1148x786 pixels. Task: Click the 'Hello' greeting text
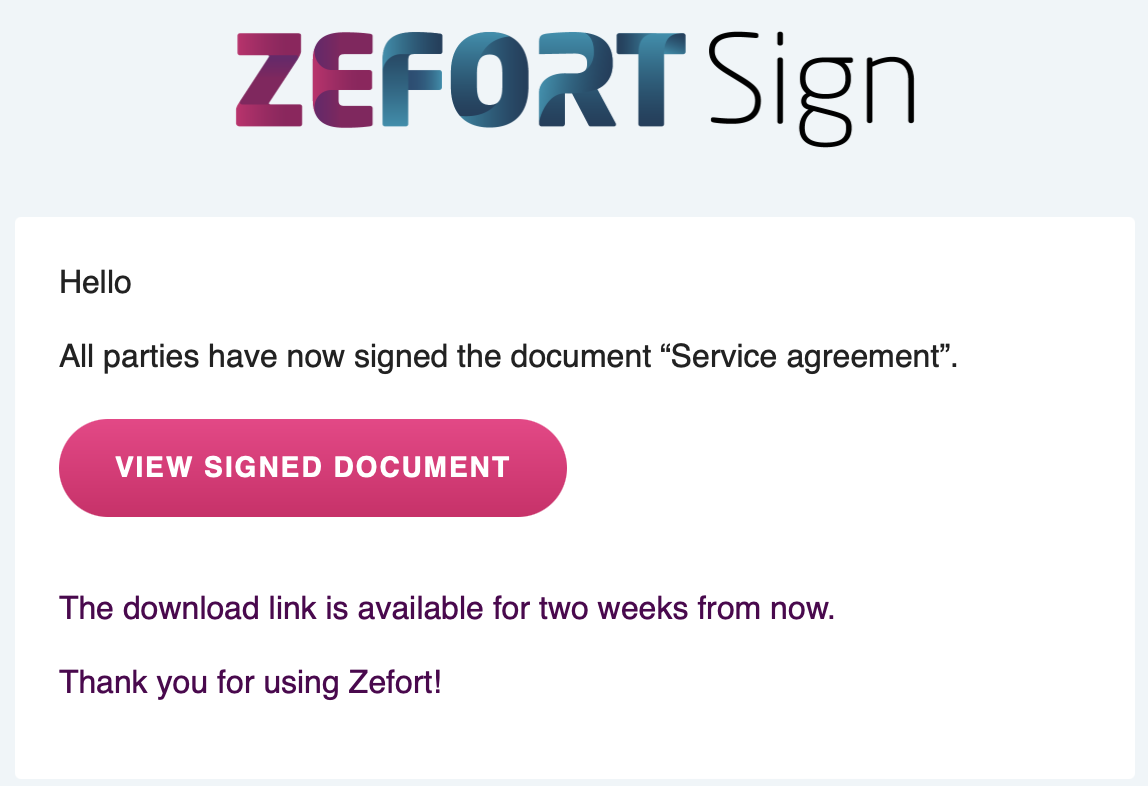(x=95, y=282)
